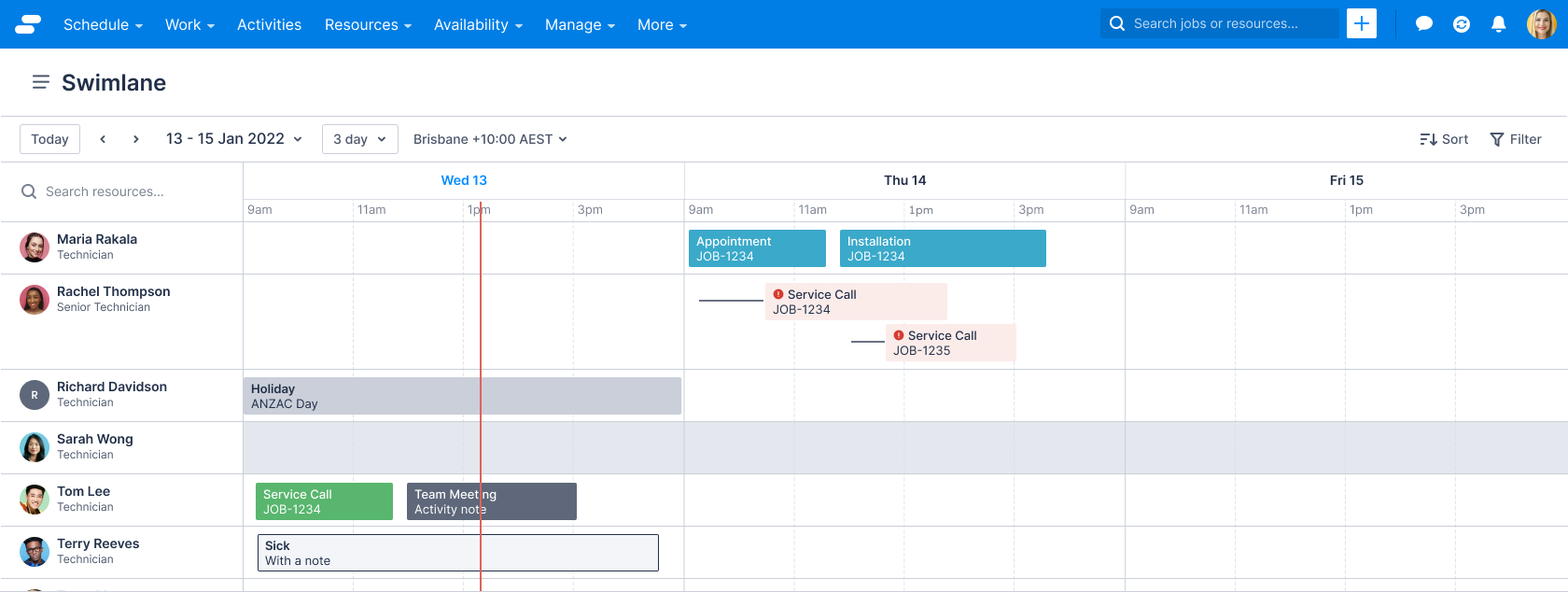
Task: Click the Rachel Thompson name
Action: (114, 291)
